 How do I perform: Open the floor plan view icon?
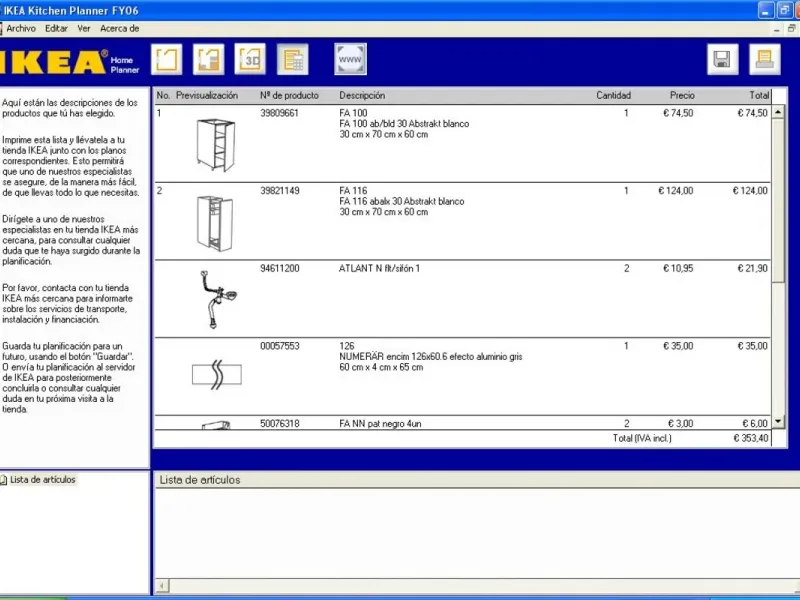point(166,60)
